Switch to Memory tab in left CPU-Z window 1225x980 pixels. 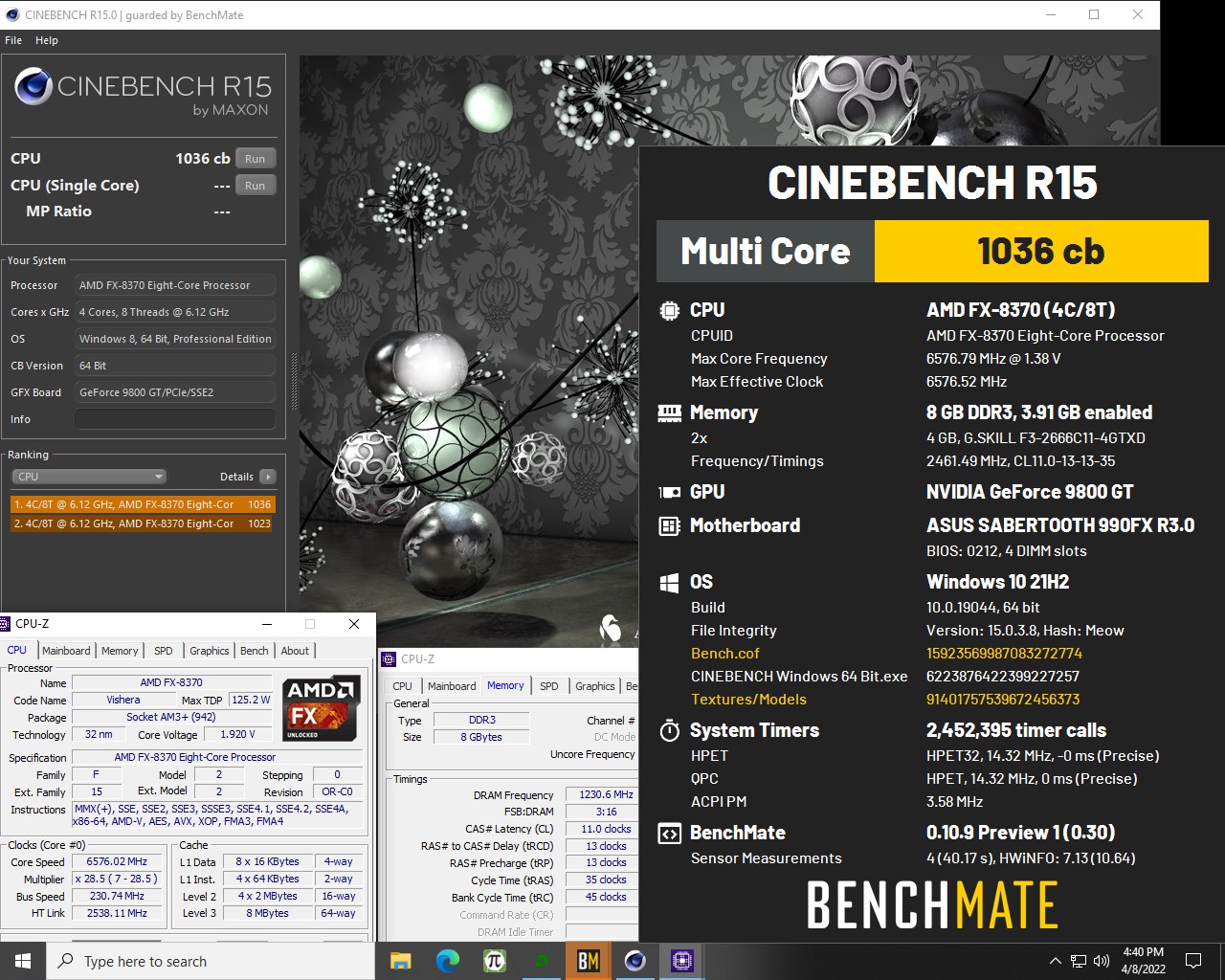(x=120, y=651)
